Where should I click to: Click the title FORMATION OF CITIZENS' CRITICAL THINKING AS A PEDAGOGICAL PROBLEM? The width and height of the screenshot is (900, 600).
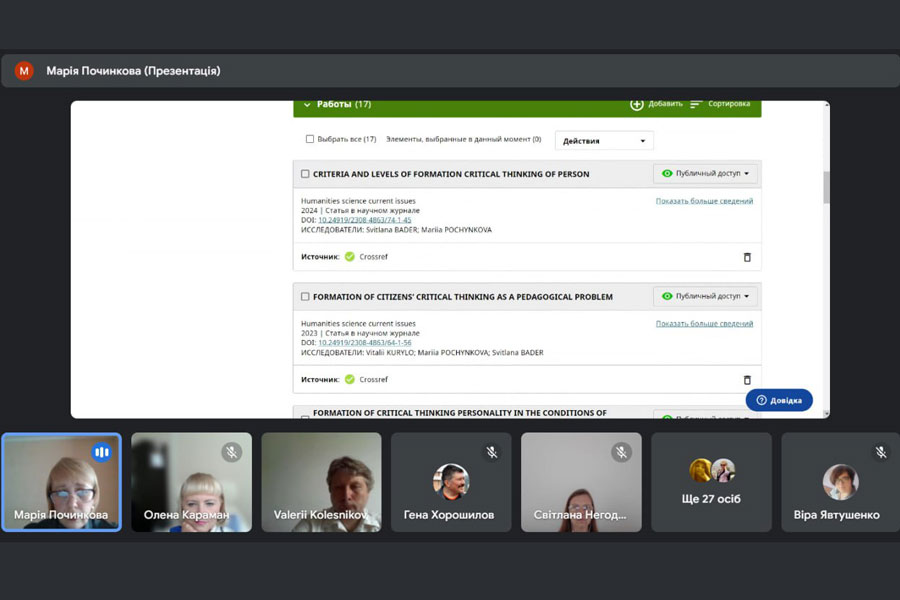click(463, 297)
